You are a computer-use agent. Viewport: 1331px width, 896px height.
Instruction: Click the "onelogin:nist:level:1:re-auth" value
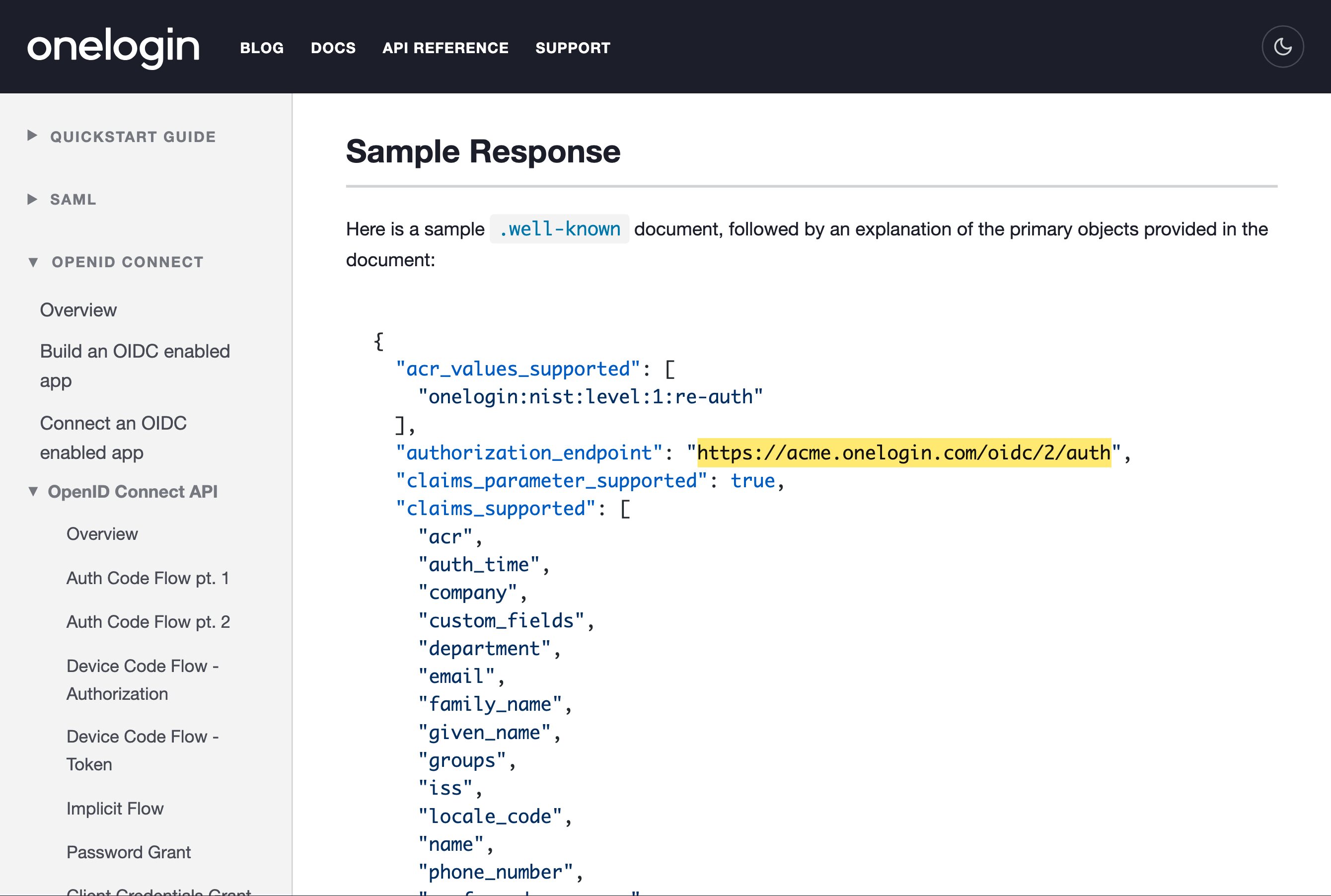click(x=591, y=396)
